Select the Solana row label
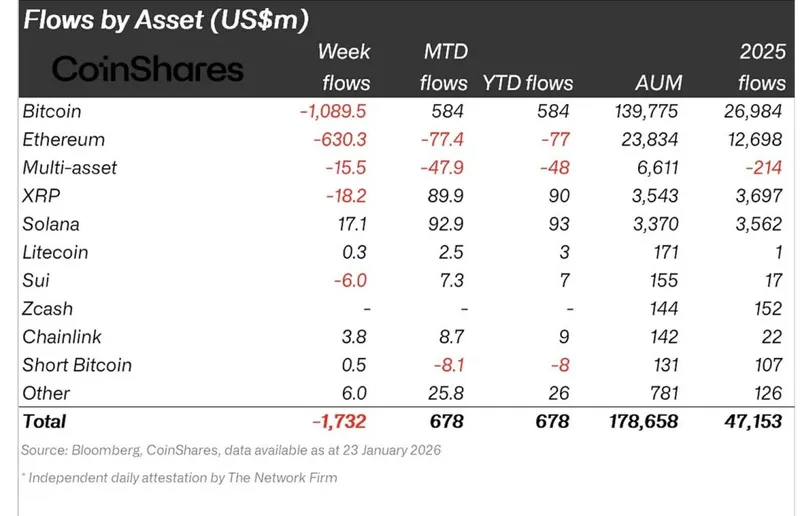The image size is (800, 516). tap(51, 224)
